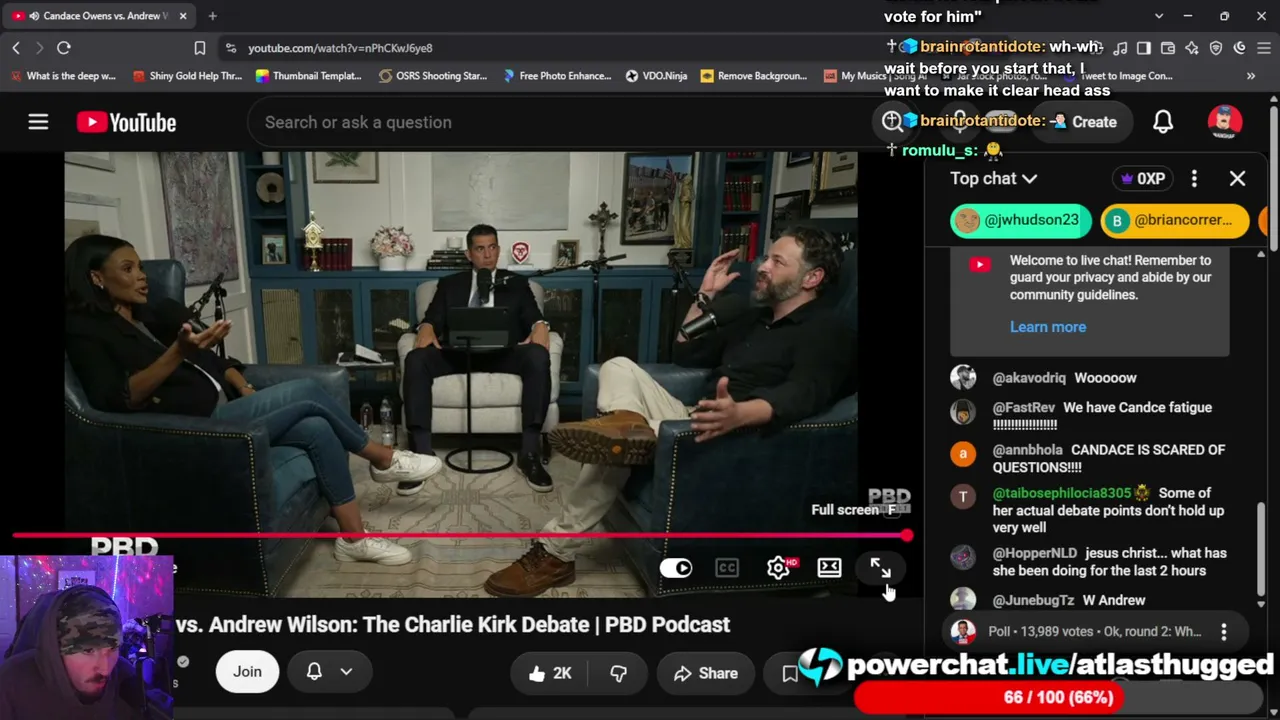Click @akavodriq username in chat
The image size is (1280, 720).
click(1029, 378)
